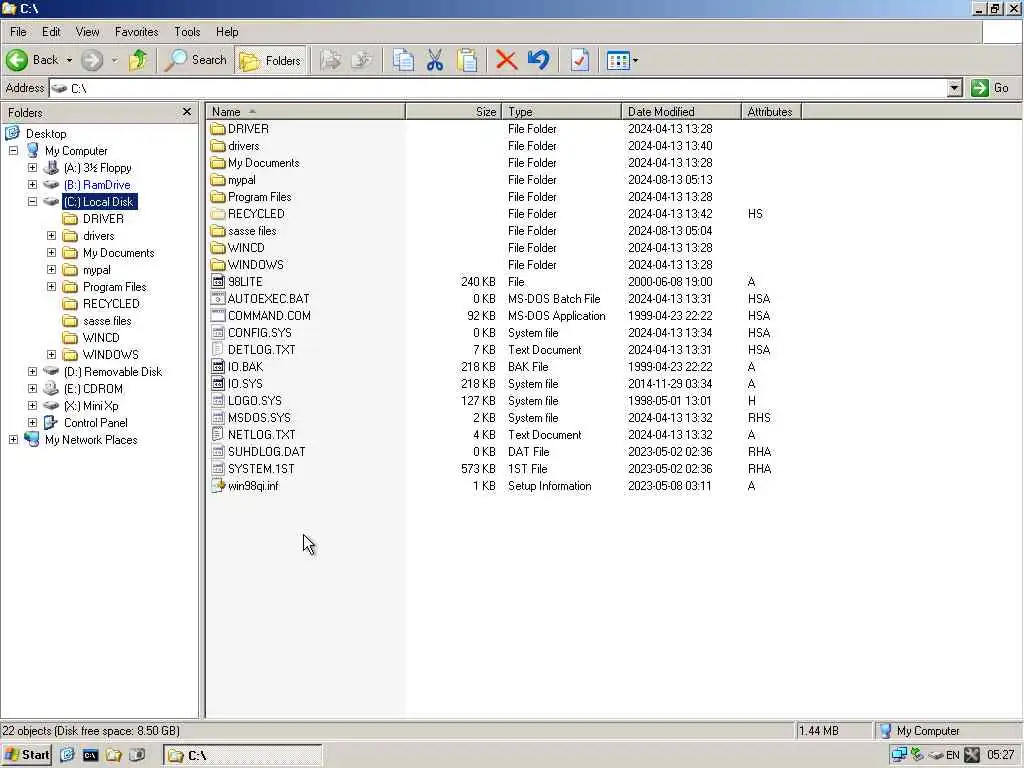Viewport: 1024px width, 768px height.
Task: Expand the (E:) CDROM node
Action: 32,389
